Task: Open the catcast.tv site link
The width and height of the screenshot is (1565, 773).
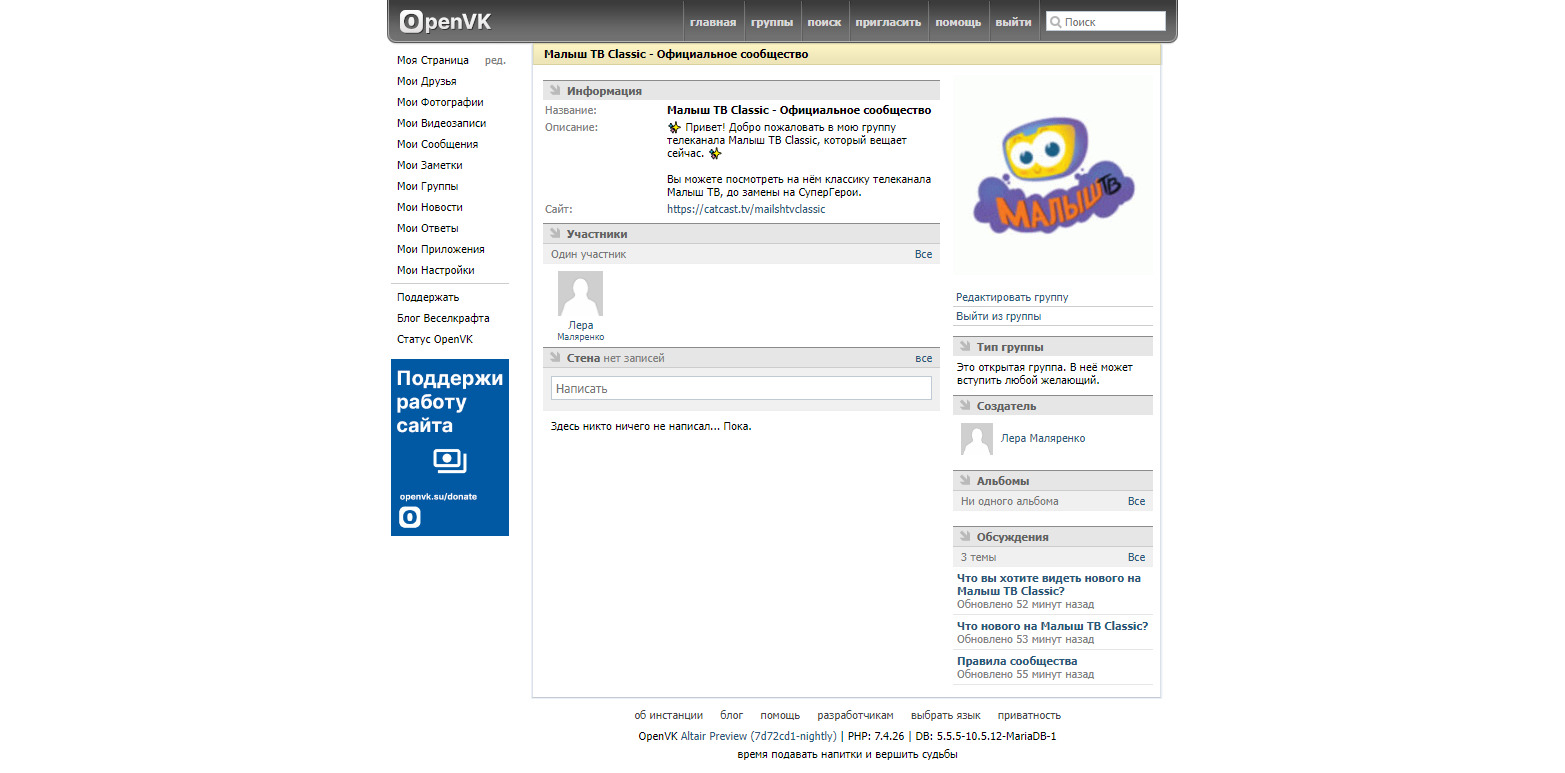Action: click(x=746, y=209)
